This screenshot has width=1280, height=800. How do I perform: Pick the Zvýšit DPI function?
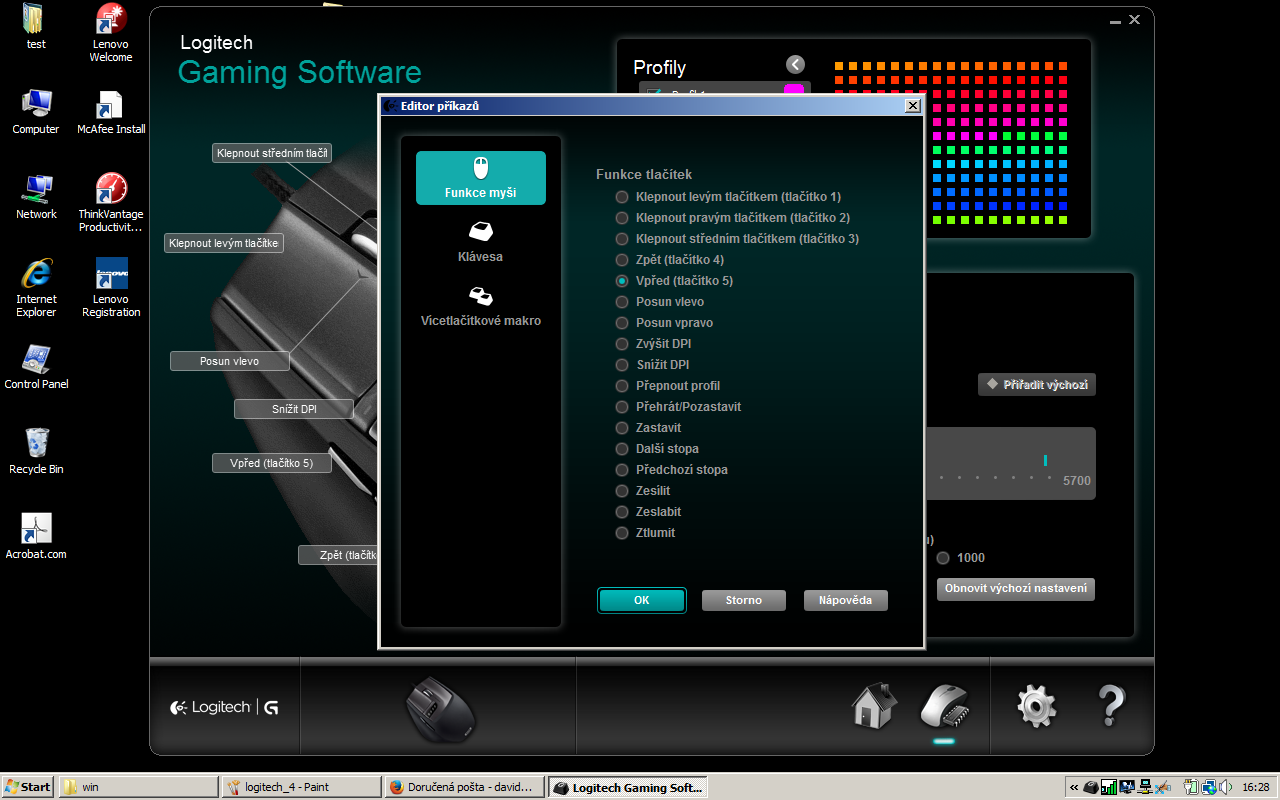(x=653, y=344)
